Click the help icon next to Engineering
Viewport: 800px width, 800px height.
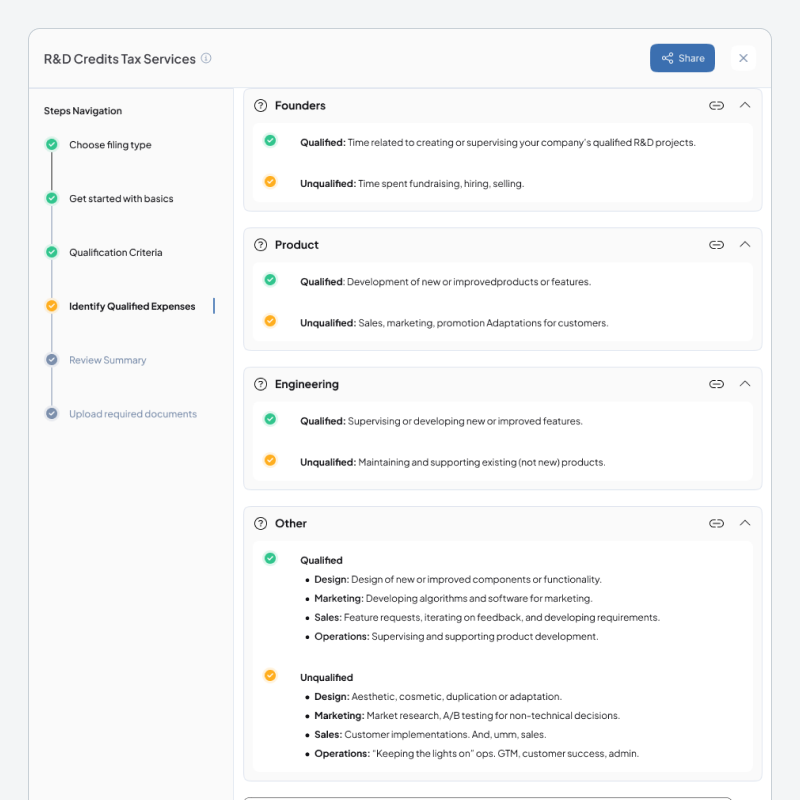tap(261, 384)
